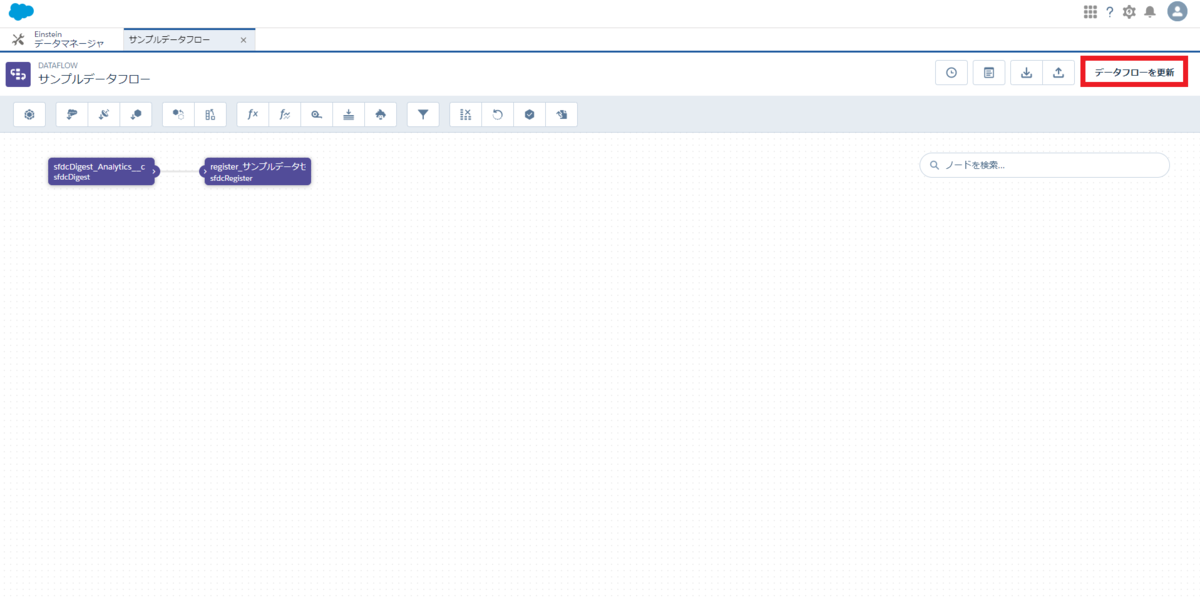Image resolution: width=1200 pixels, height=600 pixels.
Task: Add an sfdcRegister node from toolbar
Action: coord(530,115)
